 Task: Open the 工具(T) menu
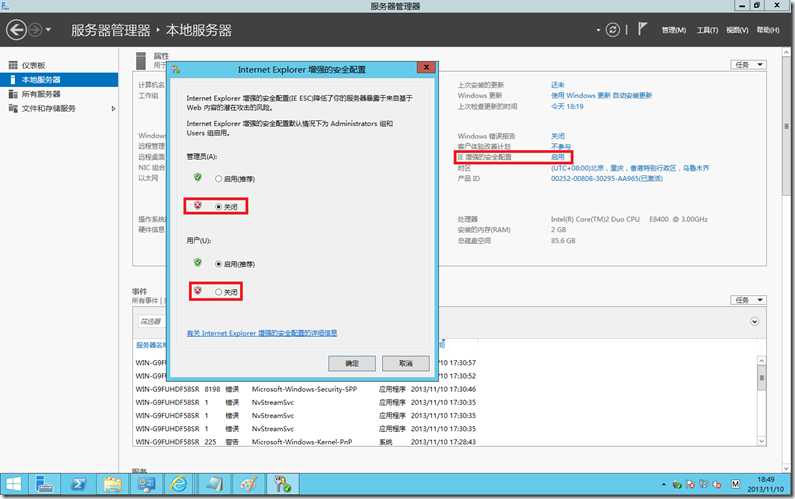pyautogui.click(x=707, y=30)
